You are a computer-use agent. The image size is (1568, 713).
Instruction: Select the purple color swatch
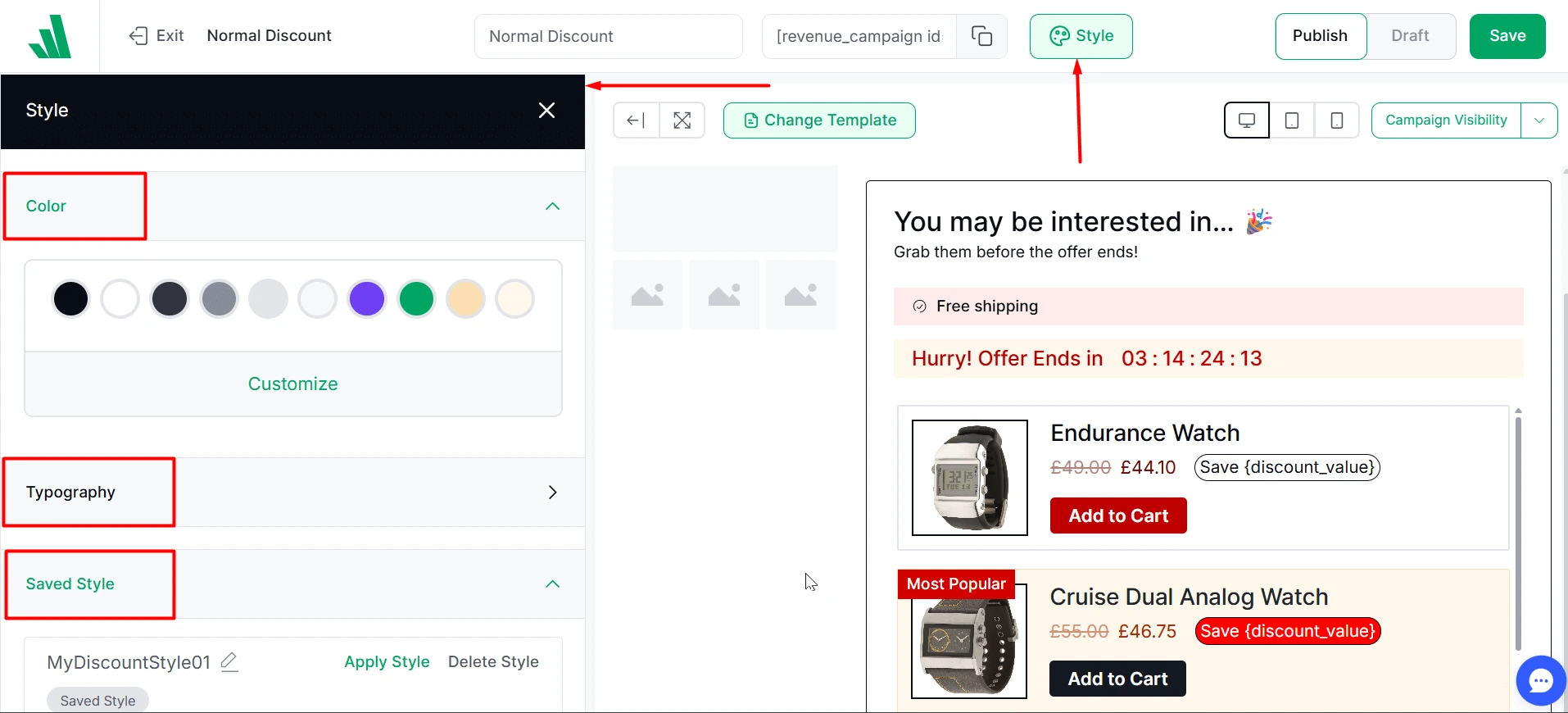pyautogui.click(x=367, y=299)
